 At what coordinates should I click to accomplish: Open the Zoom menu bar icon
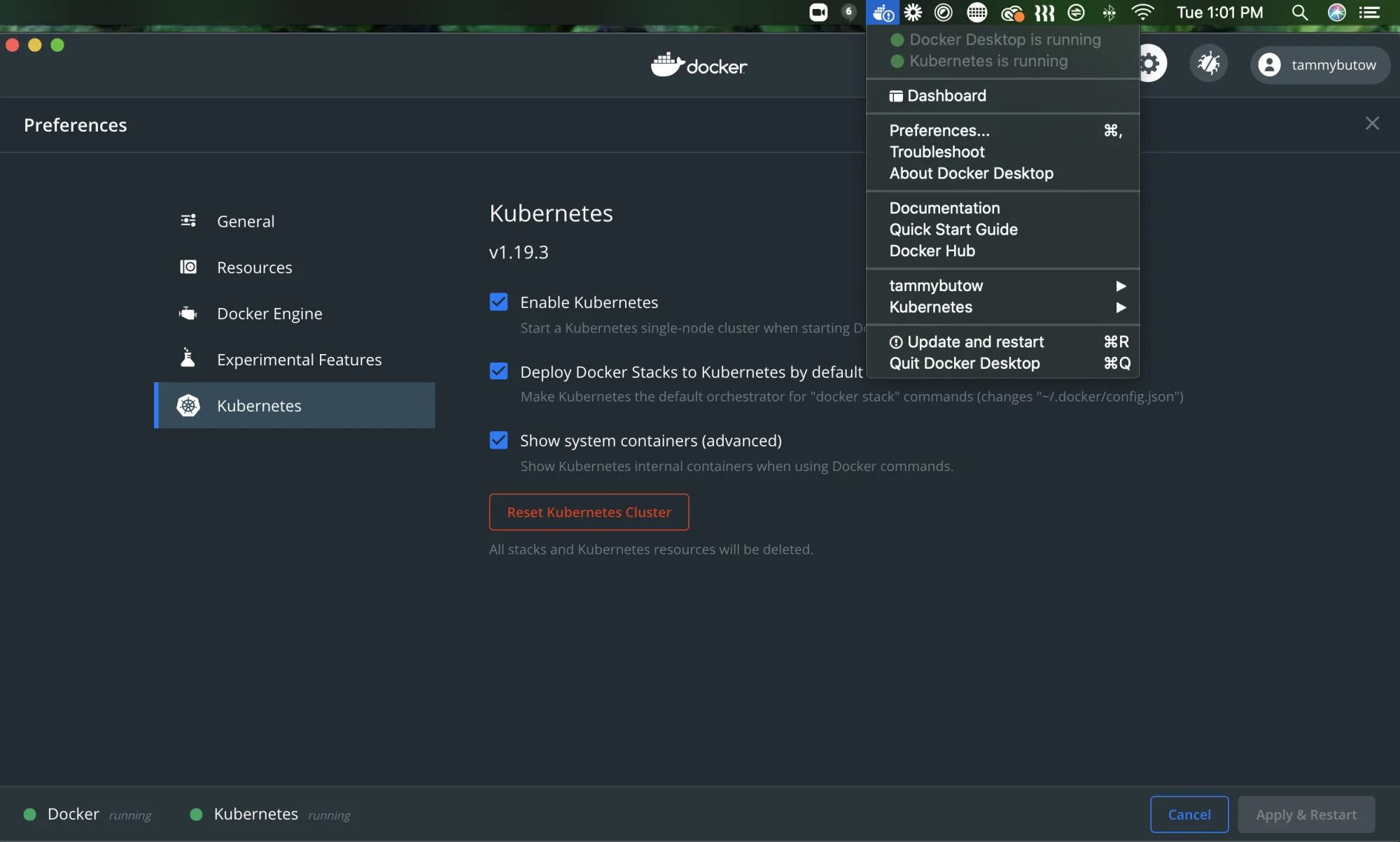click(x=818, y=13)
